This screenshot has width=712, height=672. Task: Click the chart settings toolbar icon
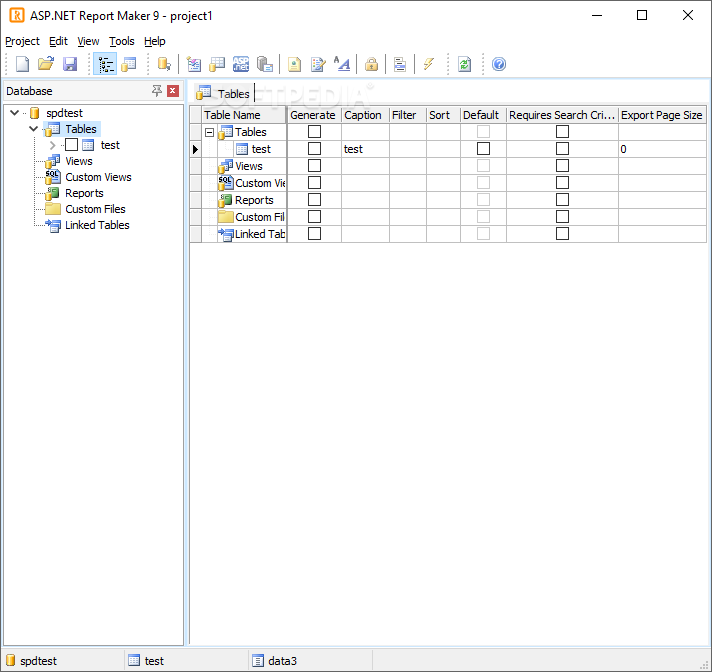[x=400, y=64]
